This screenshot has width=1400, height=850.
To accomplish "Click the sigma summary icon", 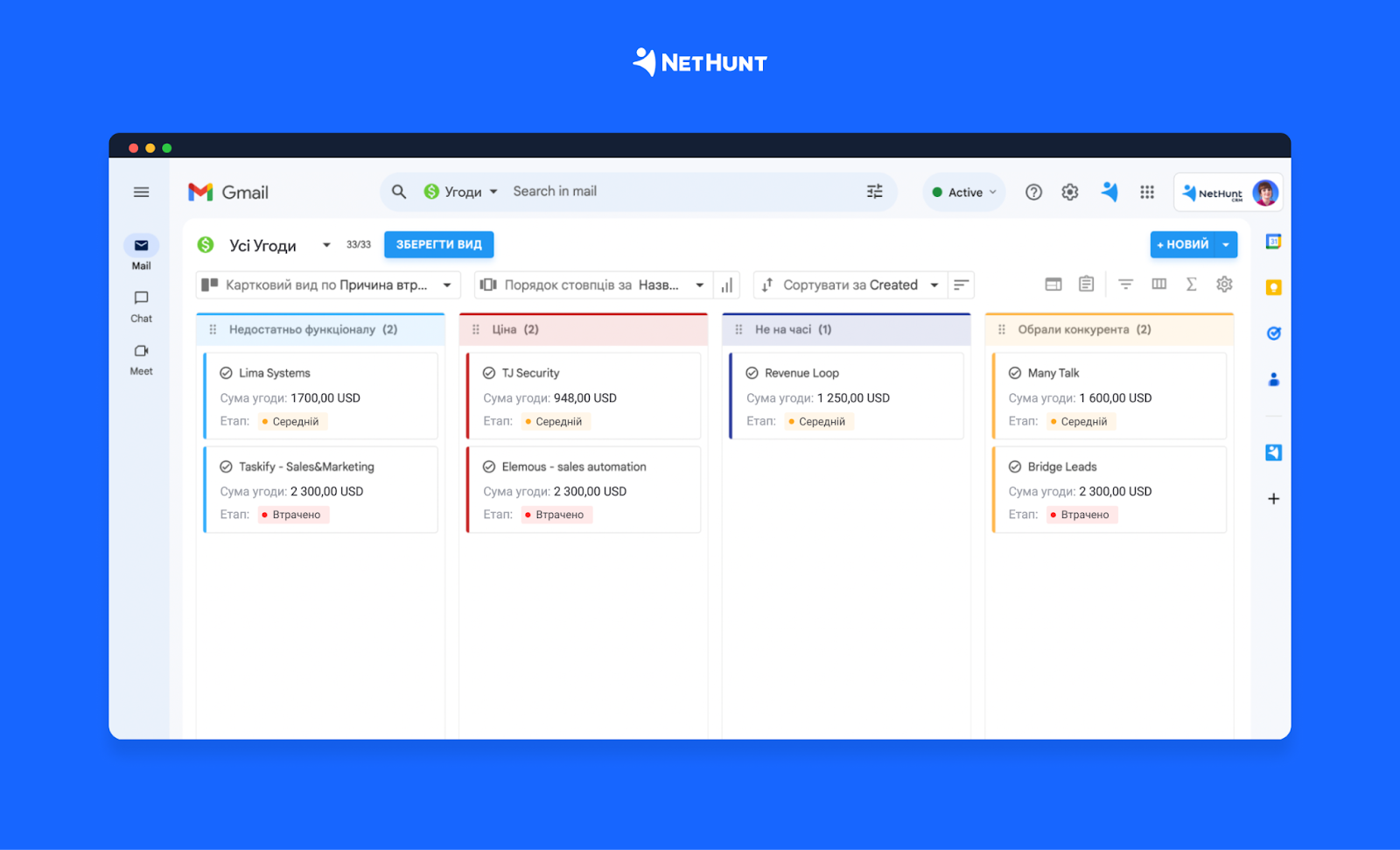I will pos(1191,284).
